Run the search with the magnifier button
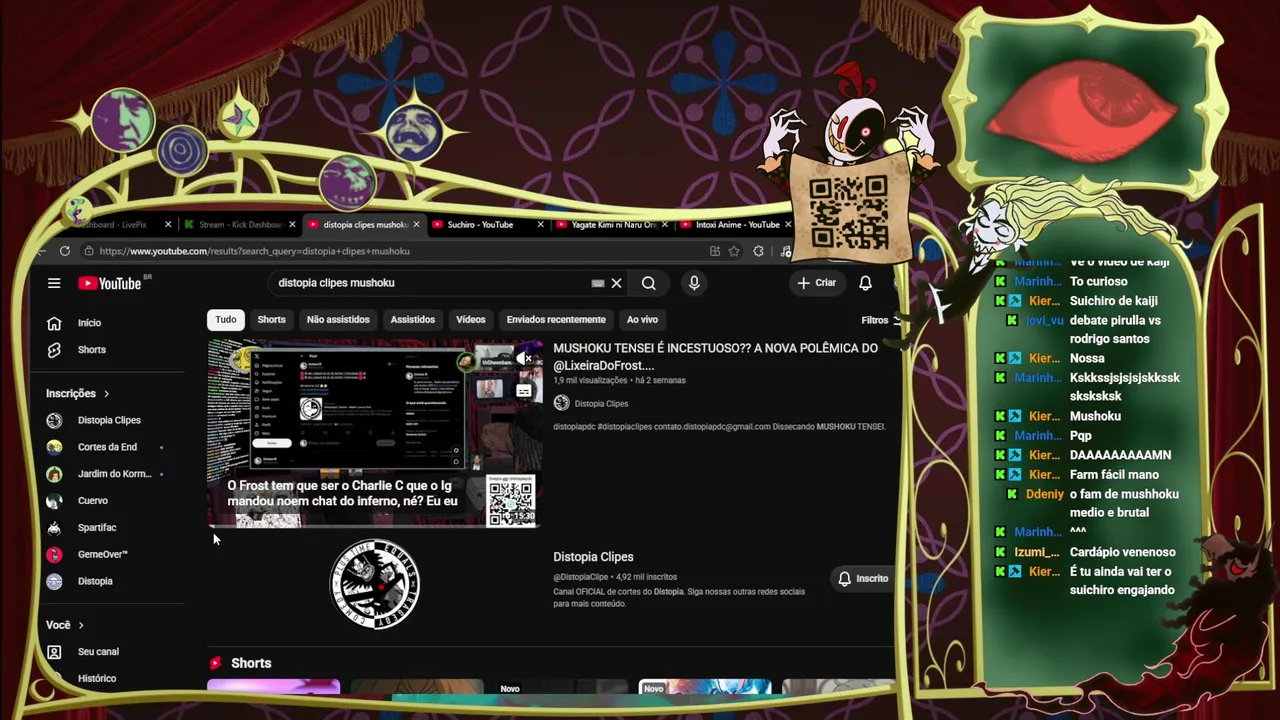This screenshot has width=1280, height=720. pos(649,283)
